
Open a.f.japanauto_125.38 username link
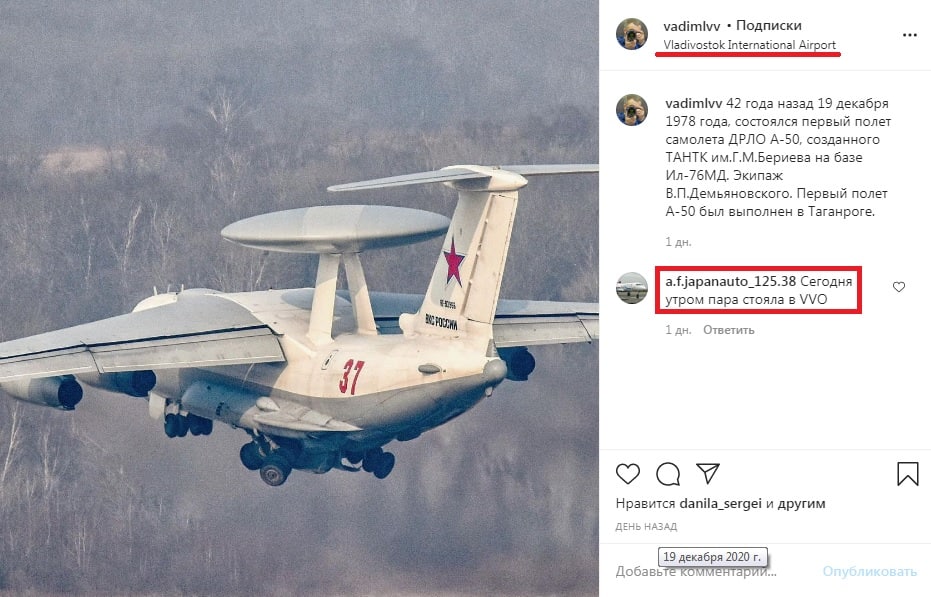pyautogui.click(x=730, y=281)
